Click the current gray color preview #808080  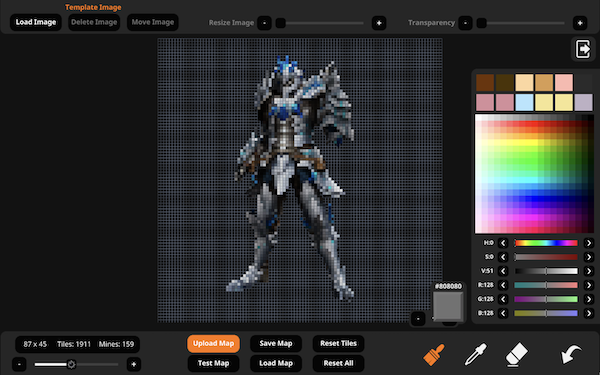click(448, 306)
